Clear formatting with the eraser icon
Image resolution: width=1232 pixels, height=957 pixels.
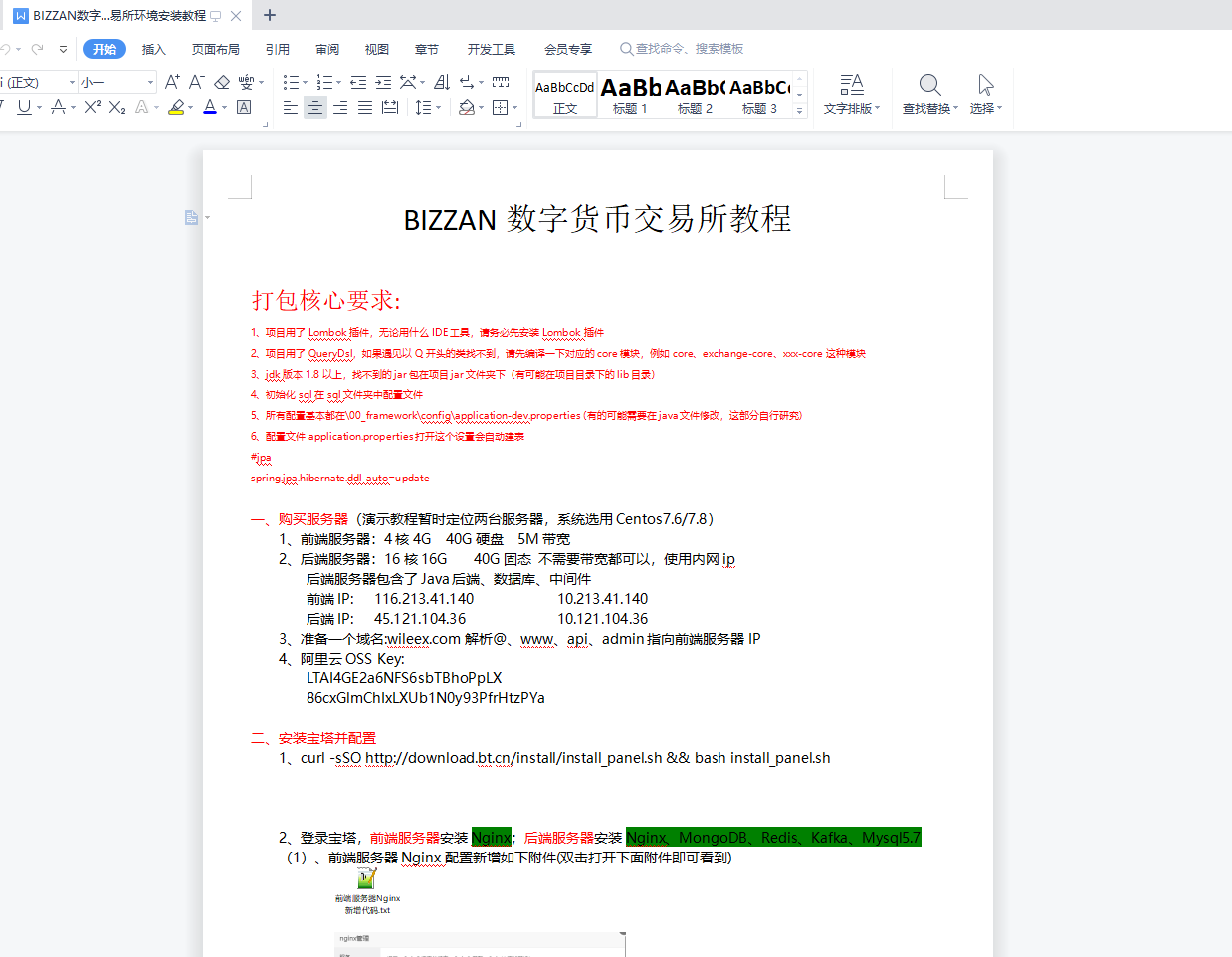[x=222, y=82]
